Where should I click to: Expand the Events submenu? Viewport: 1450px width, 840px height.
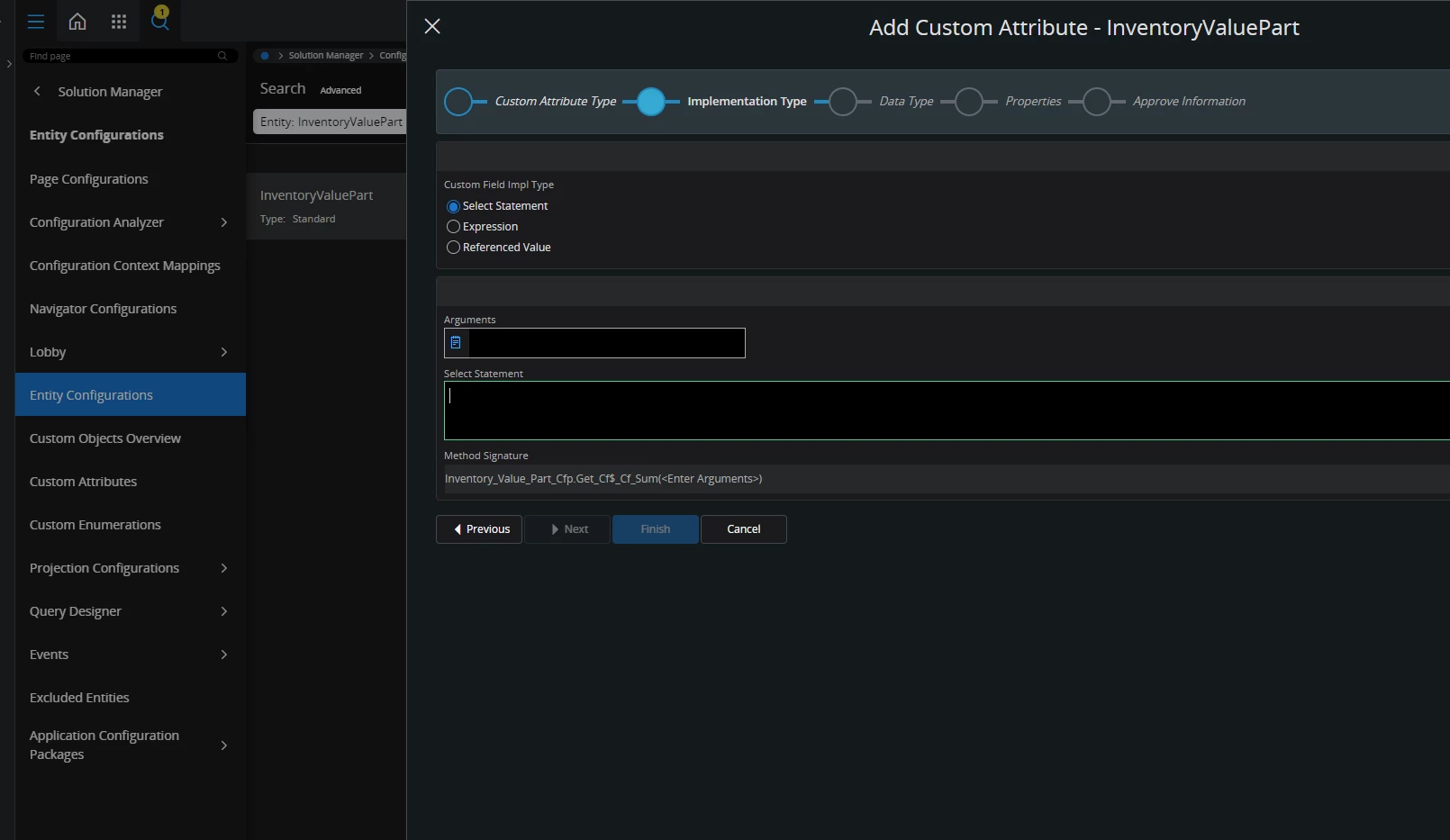[x=224, y=655]
